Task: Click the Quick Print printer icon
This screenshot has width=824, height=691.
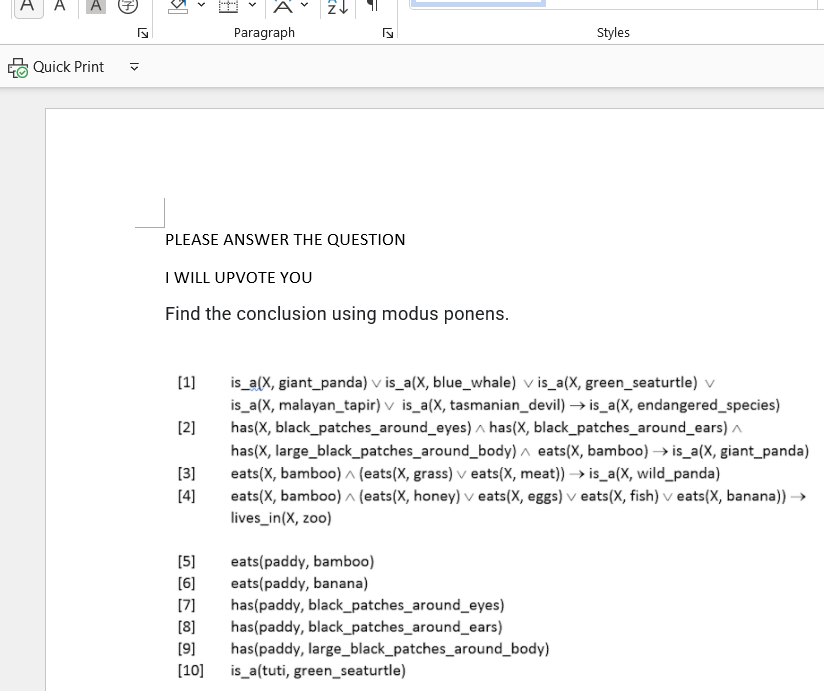Action: coord(17,67)
